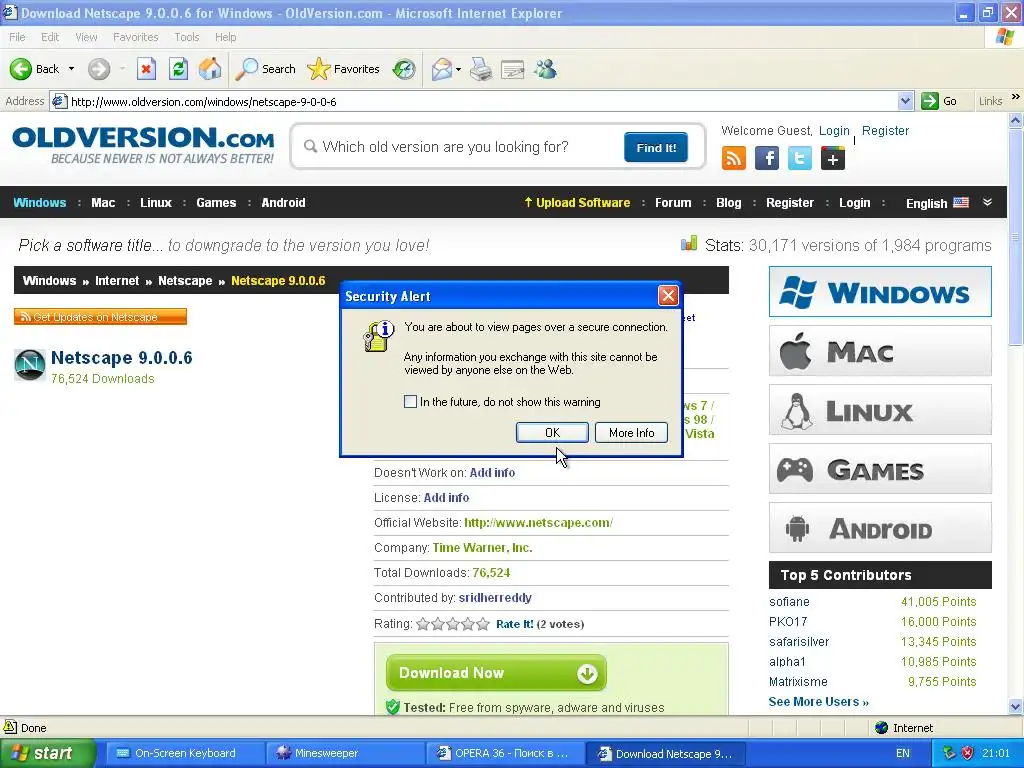Click the Go arrow button
The image size is (1024, 768).
tap(938, 101)
